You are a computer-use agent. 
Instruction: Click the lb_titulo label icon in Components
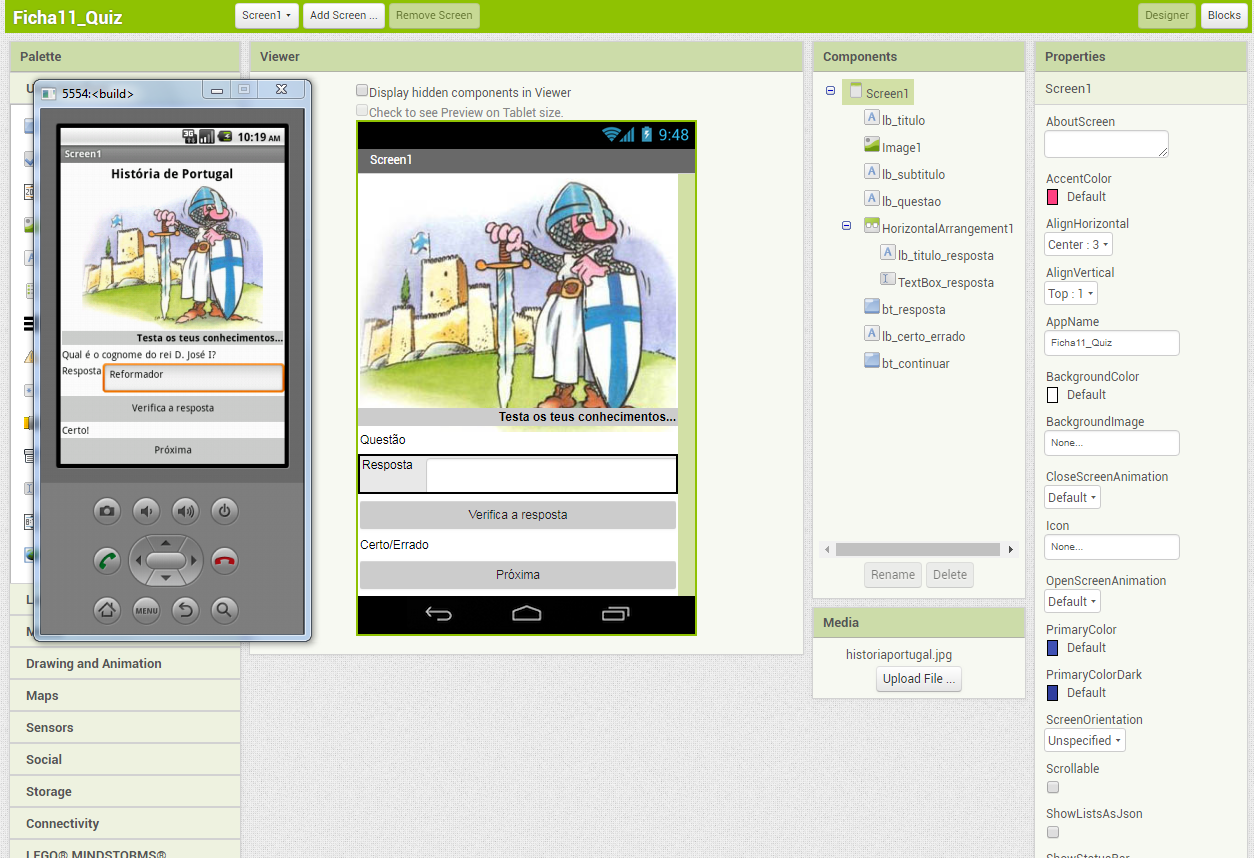872,118
